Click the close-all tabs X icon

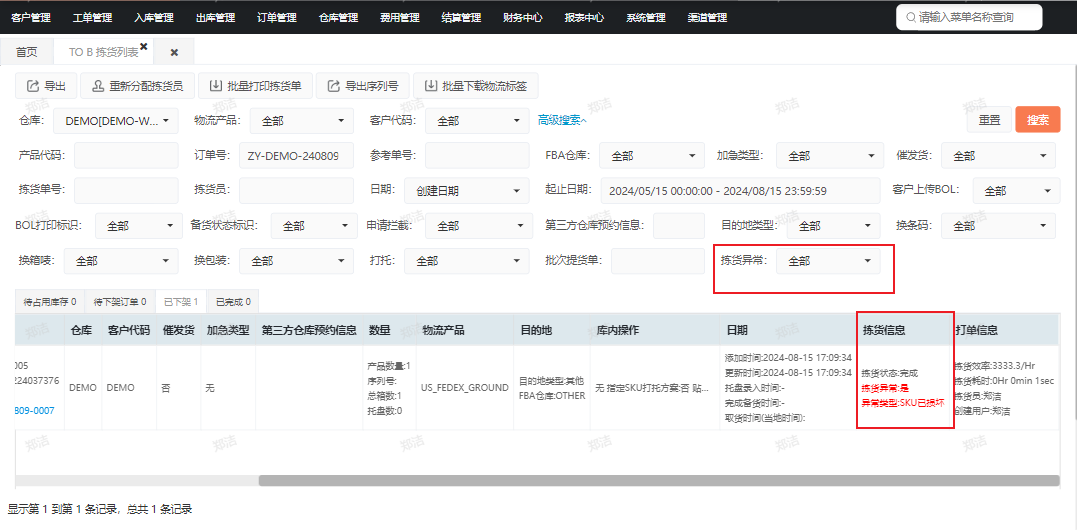pos(174,52)
